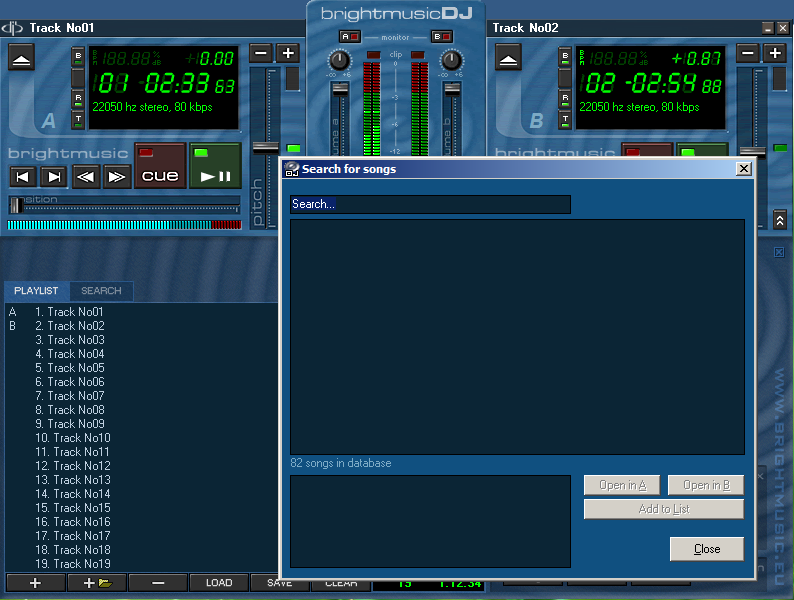Minimize the brightmusicDJ window

tap(768, 28)
